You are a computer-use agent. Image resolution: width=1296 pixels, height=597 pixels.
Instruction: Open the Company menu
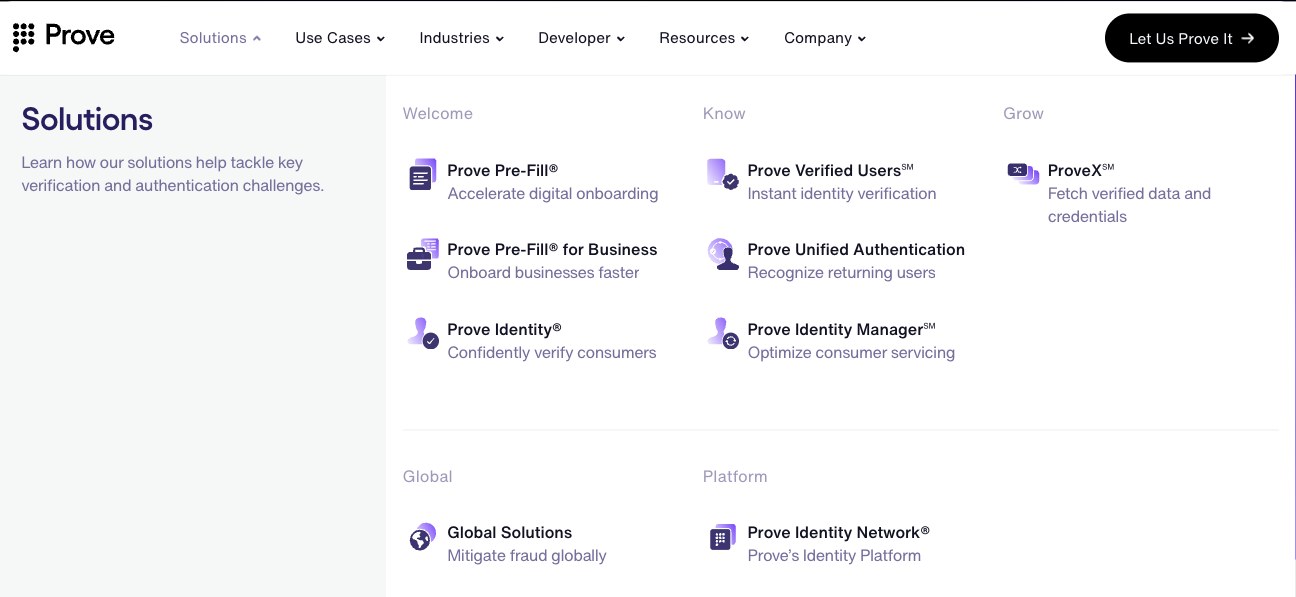click(x=824, y=38)
